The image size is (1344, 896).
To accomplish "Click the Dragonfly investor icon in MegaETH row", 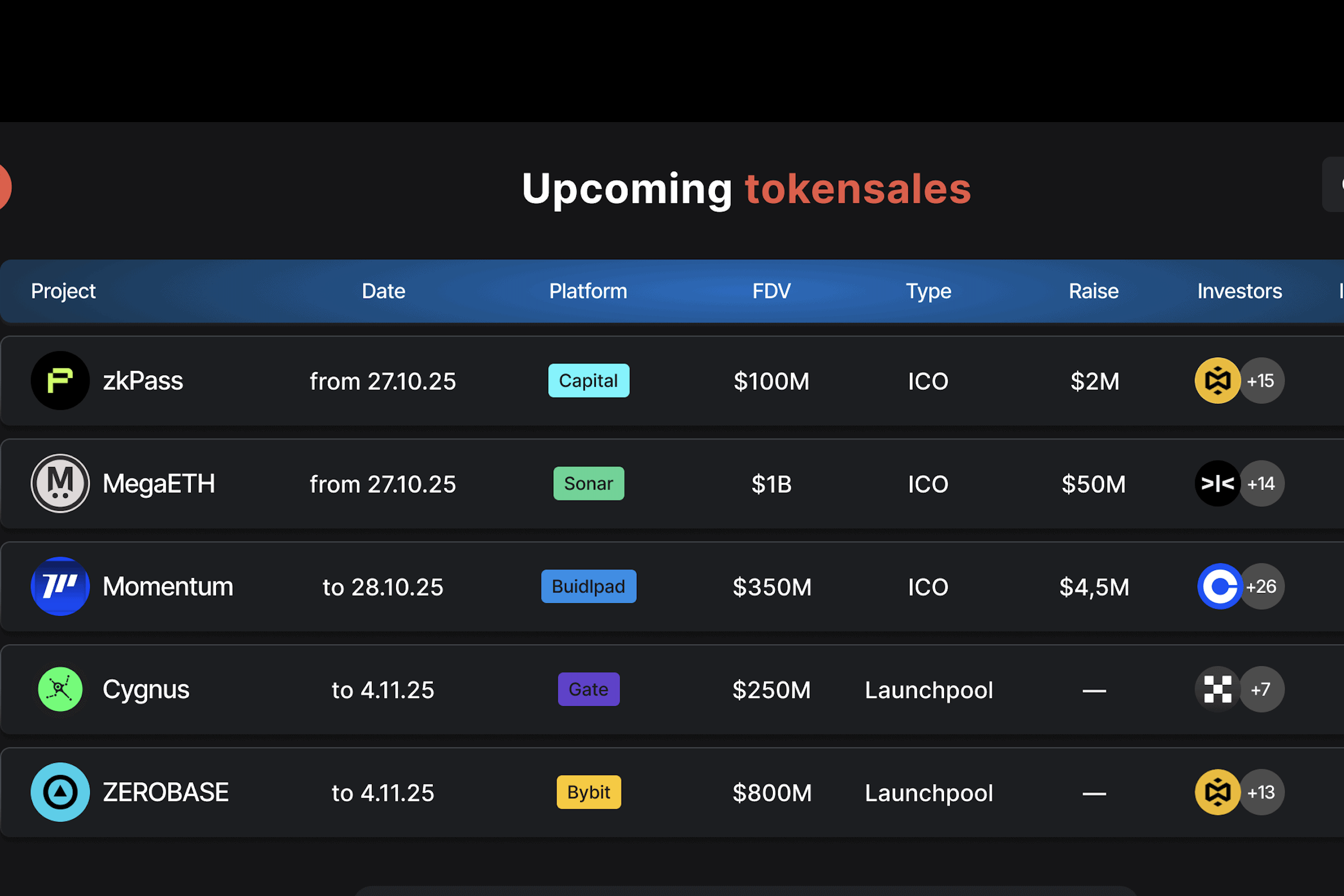I will (1217, 483).
